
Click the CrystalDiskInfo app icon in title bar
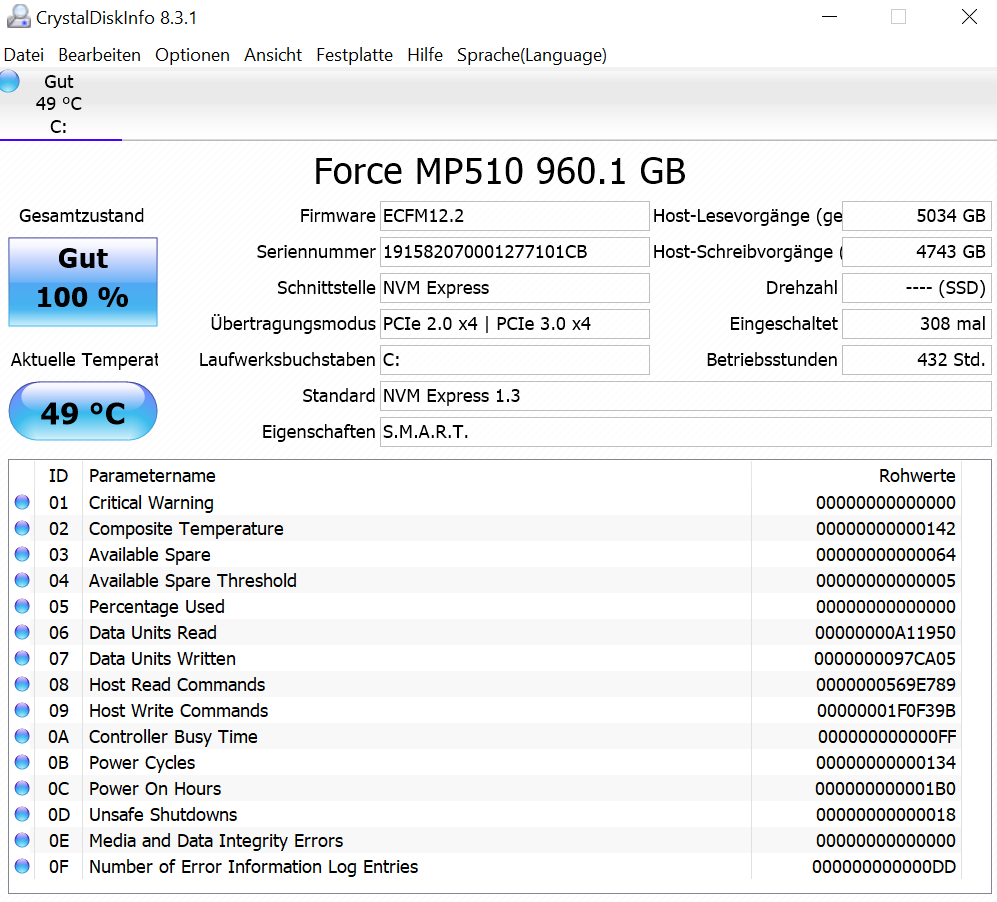[17, 17]
